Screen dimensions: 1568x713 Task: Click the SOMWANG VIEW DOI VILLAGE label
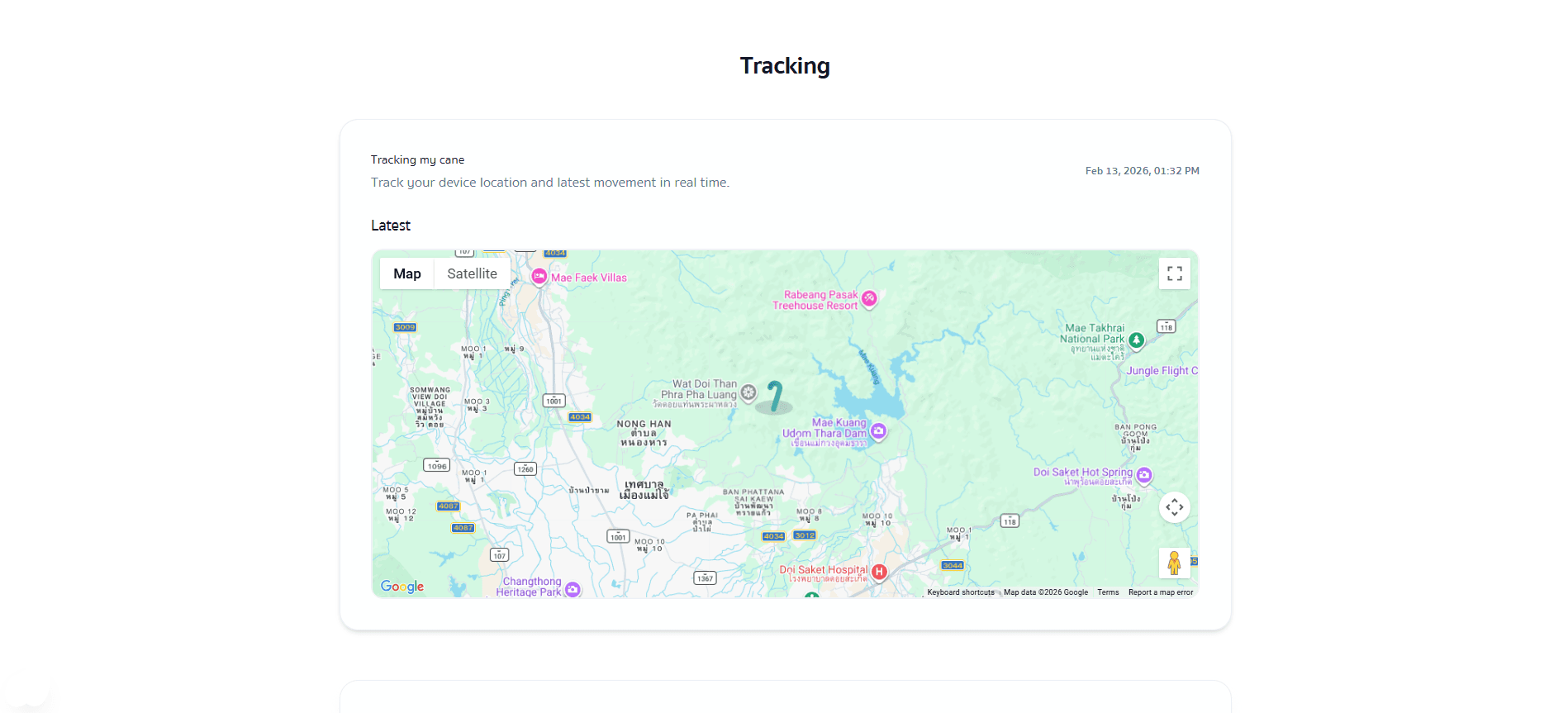tap(430, 406)
